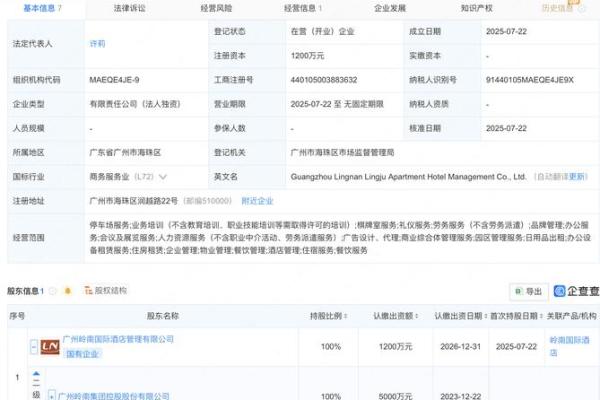This screenshot has width=600, height=400.
Task: Select organization code MAEQE4JE-9
Action: (x=114, y=80)
